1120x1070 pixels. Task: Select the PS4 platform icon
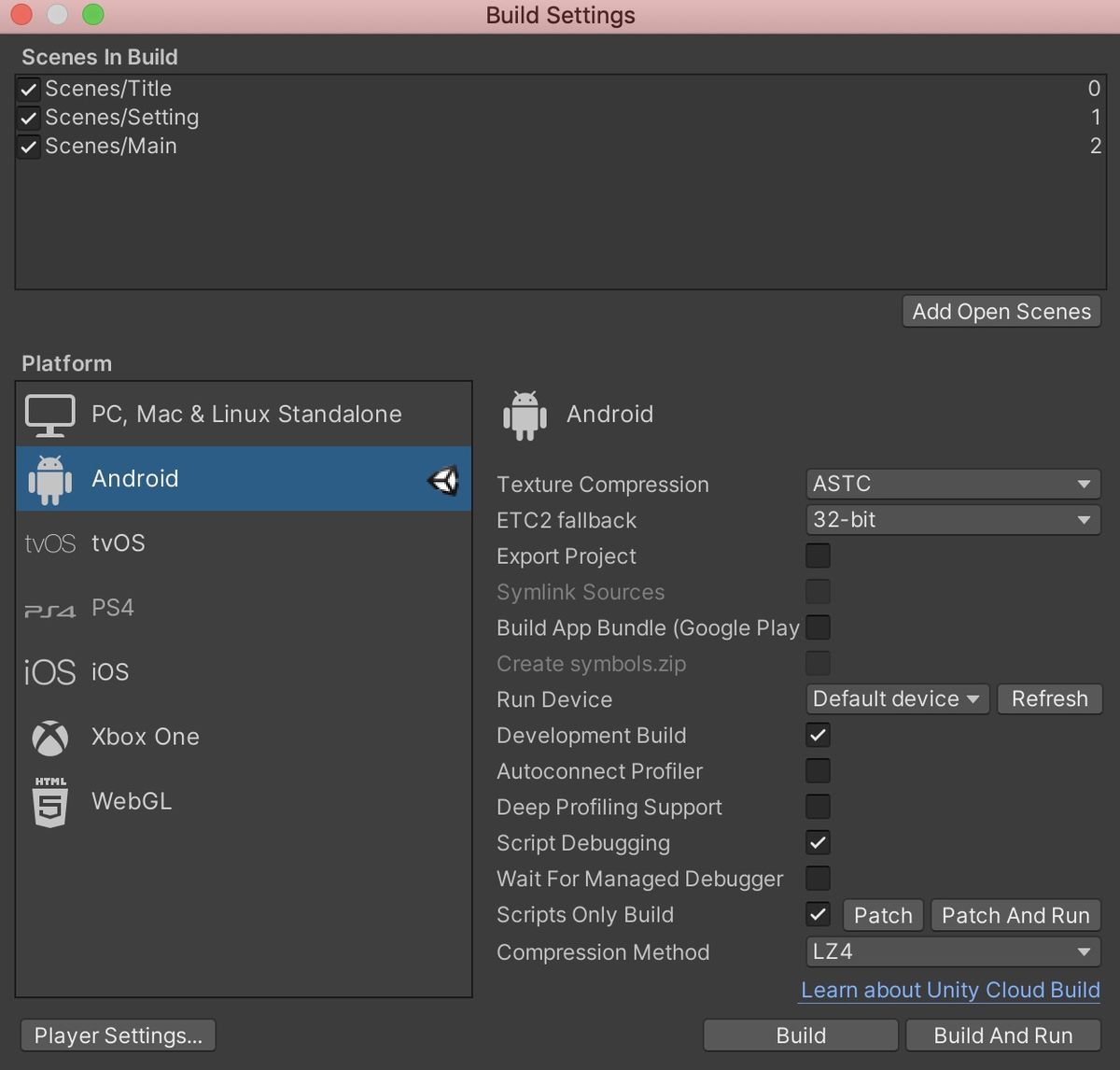click(49, 610)
